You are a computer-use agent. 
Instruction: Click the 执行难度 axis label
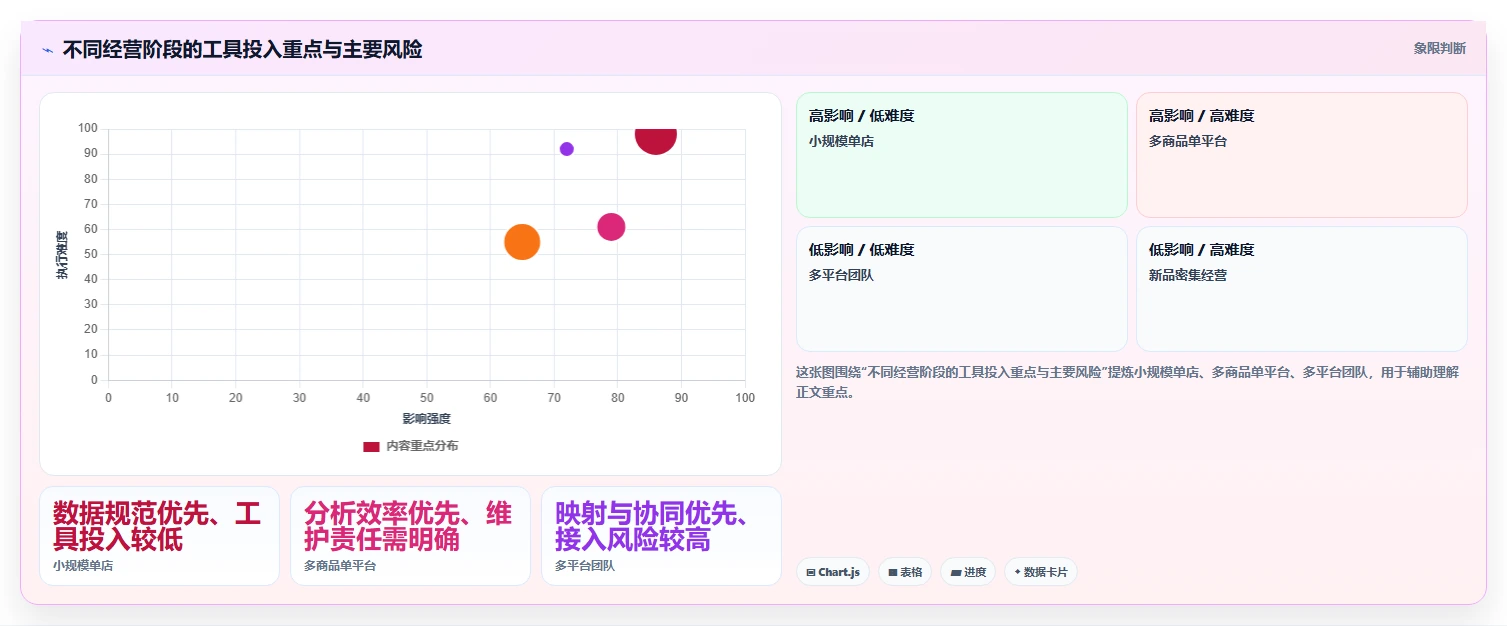pos(62,255)
